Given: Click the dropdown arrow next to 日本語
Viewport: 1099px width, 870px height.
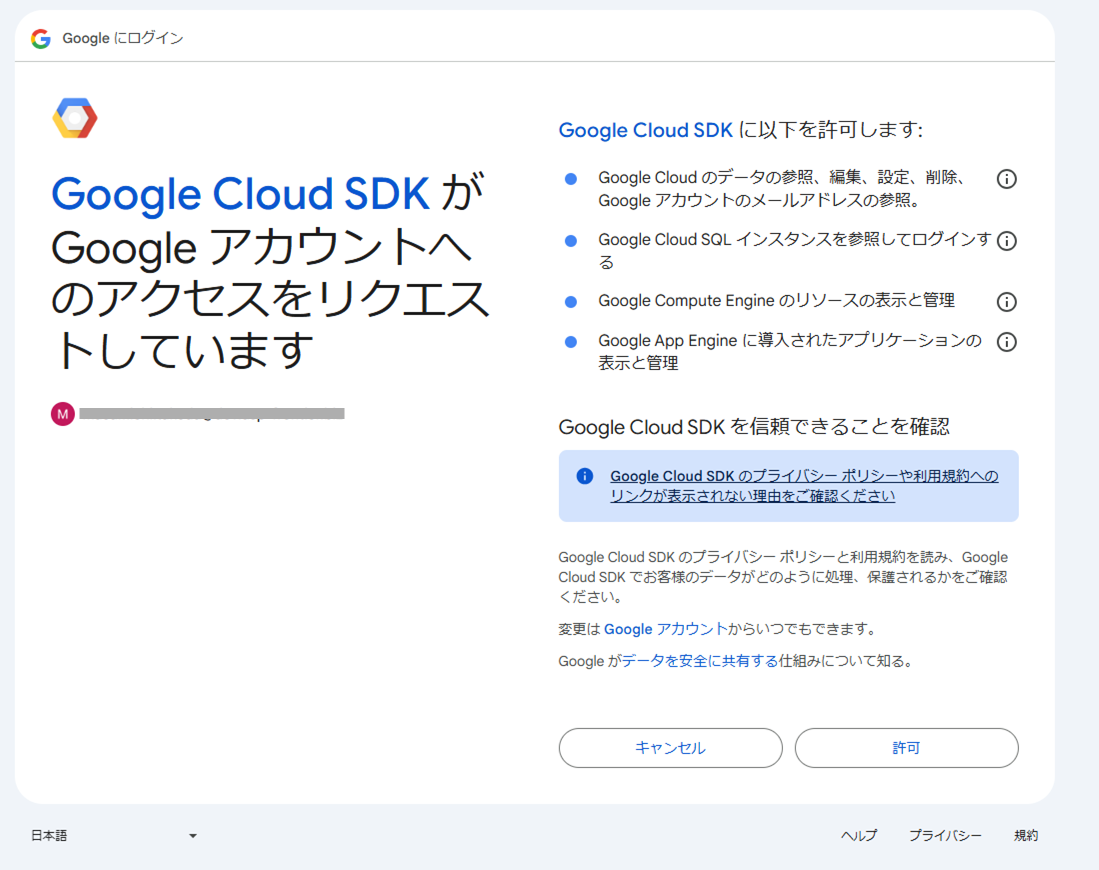Looking at the screenshot, I should [193, 835].
